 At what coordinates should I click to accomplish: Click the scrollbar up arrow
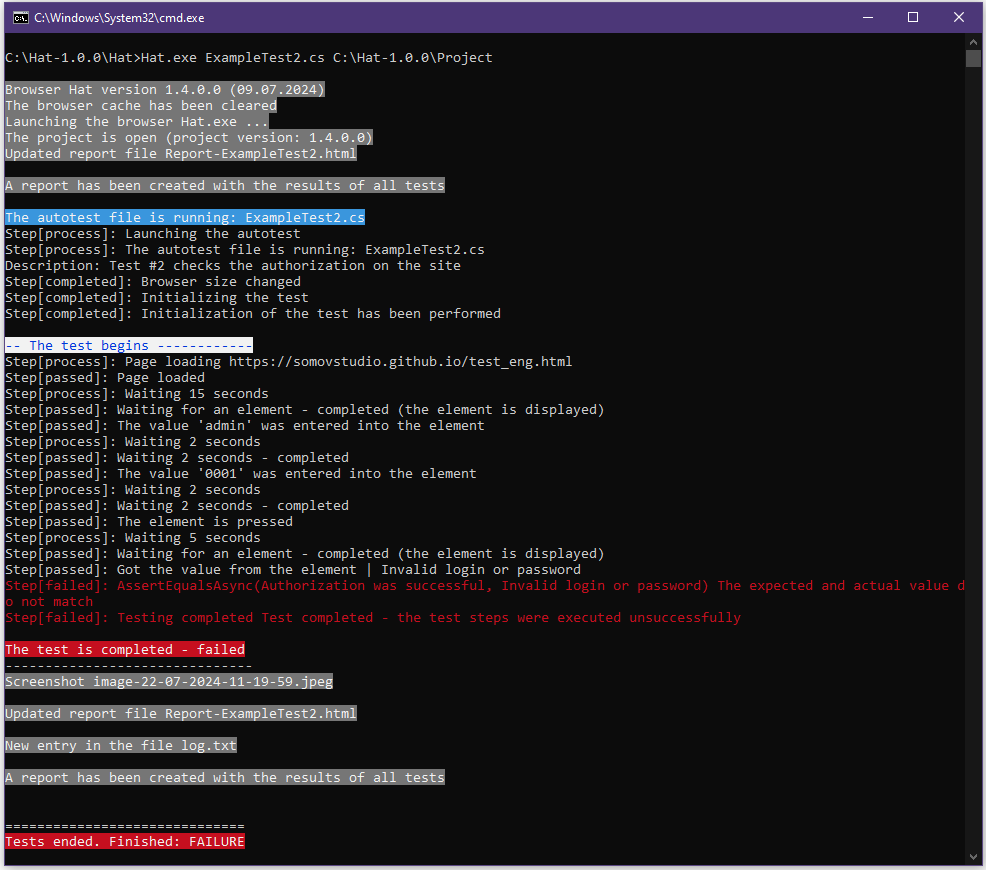(x=973, y=41)
